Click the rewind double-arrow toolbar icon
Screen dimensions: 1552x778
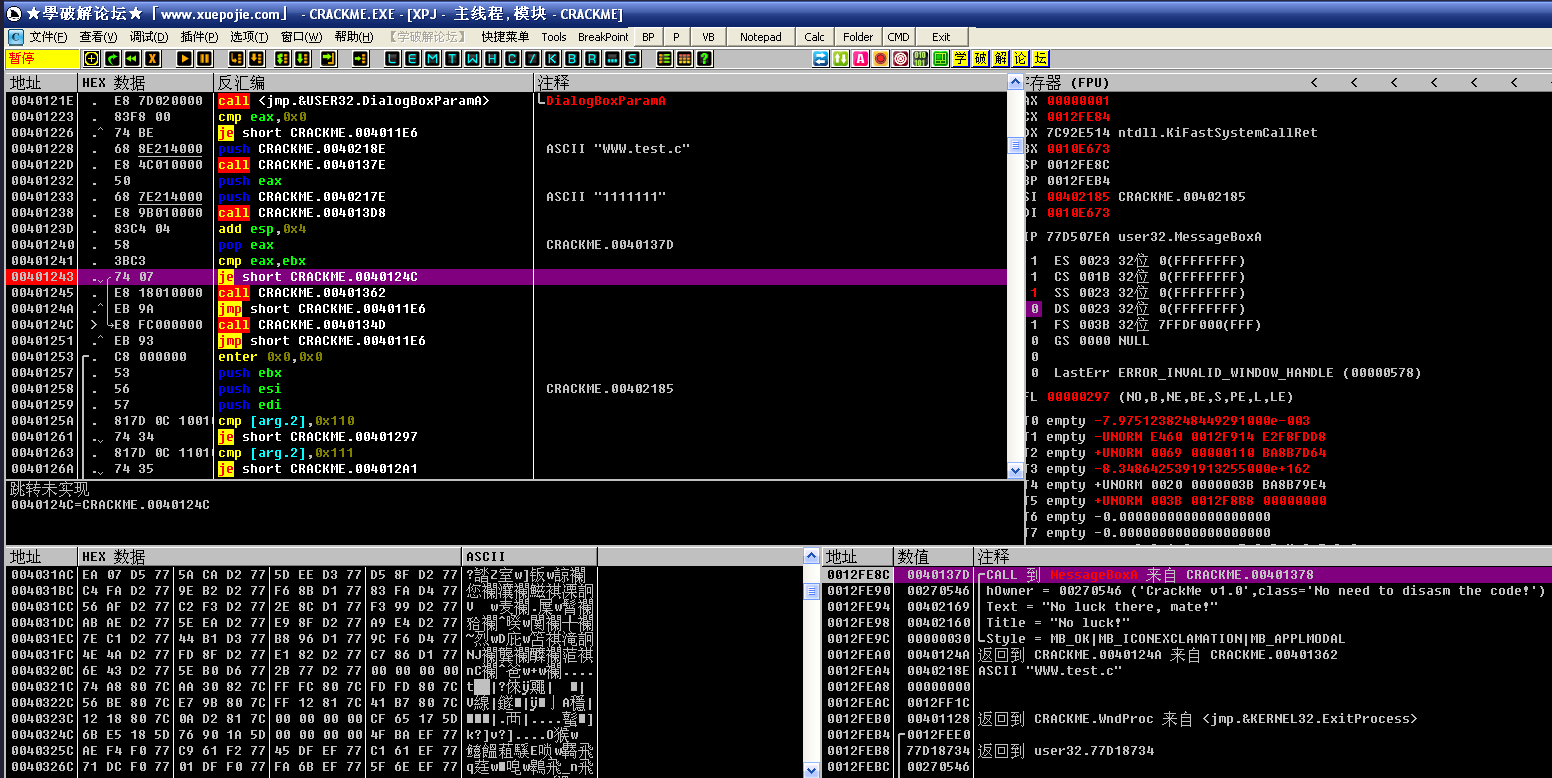click(132, 59)
